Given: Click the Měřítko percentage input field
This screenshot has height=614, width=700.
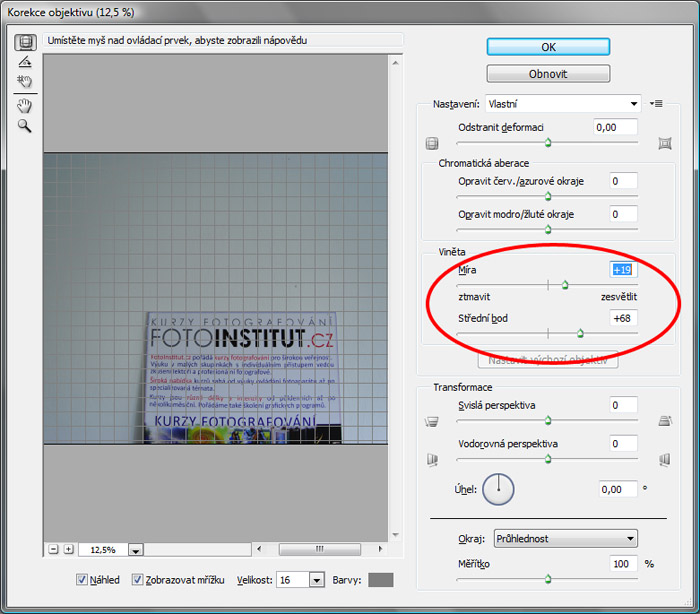Looking at the screenshot, I should pyautogui.click(x=623, y=564).
